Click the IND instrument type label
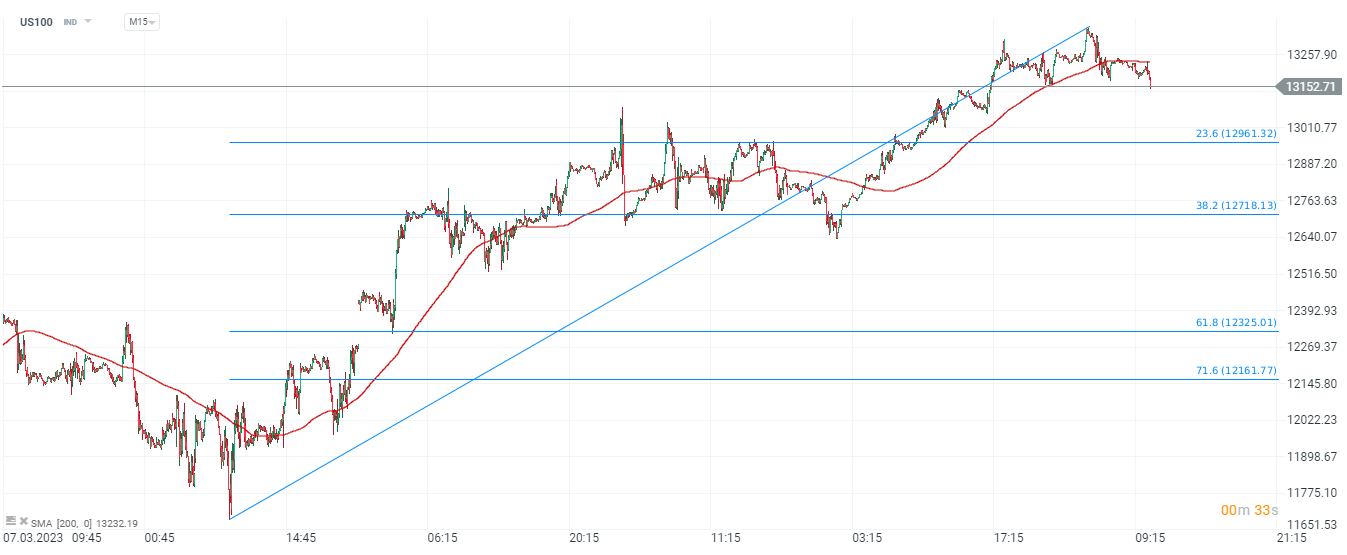This screenshot has width=1347, height=555. click(70, 21)
